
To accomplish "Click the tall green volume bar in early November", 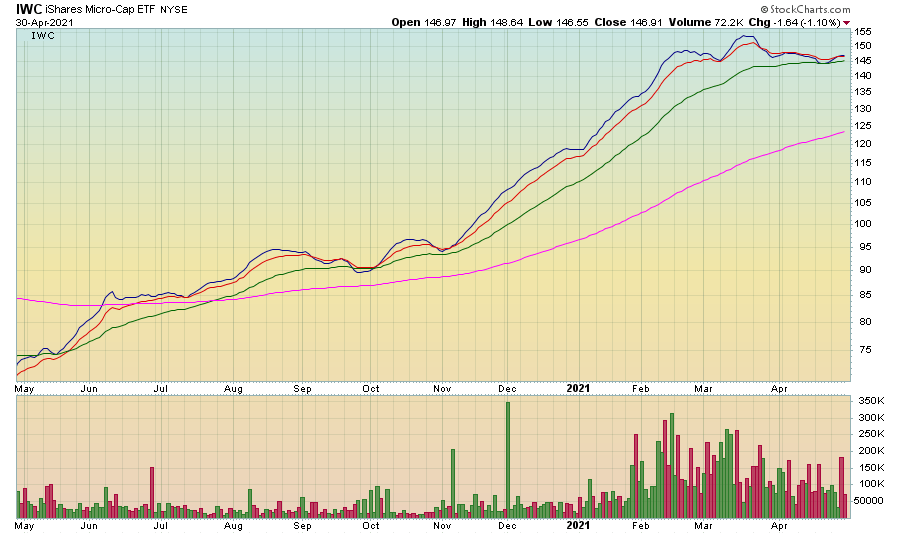I will click(453, 483).
